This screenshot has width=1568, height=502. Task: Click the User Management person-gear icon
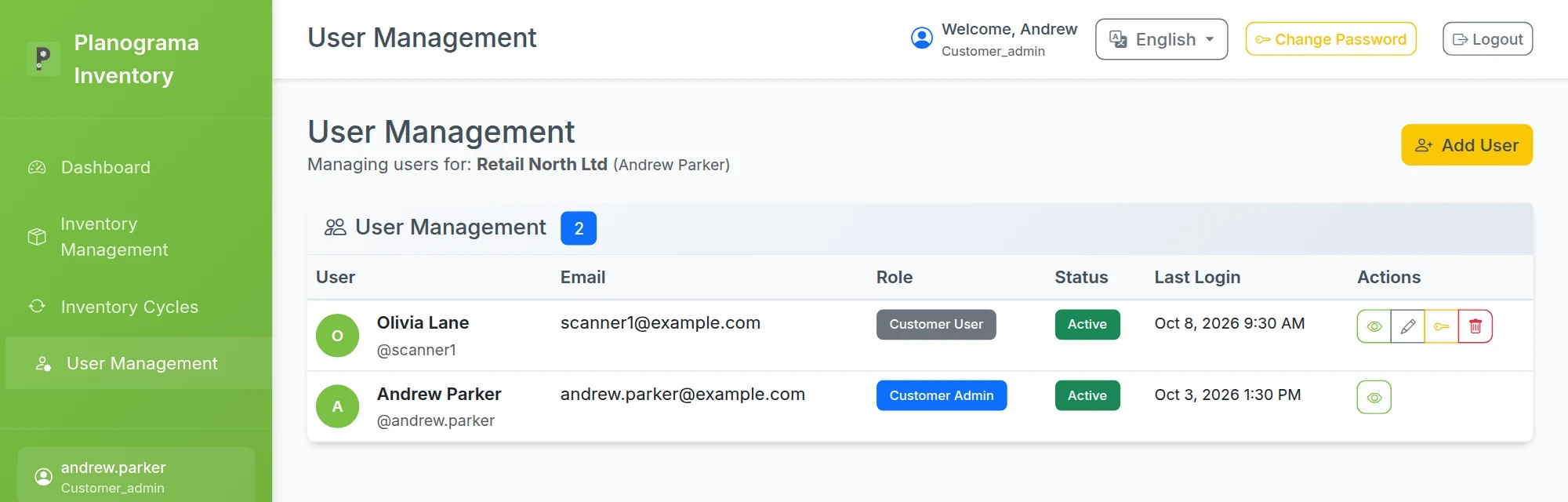(x=43, y=364)
